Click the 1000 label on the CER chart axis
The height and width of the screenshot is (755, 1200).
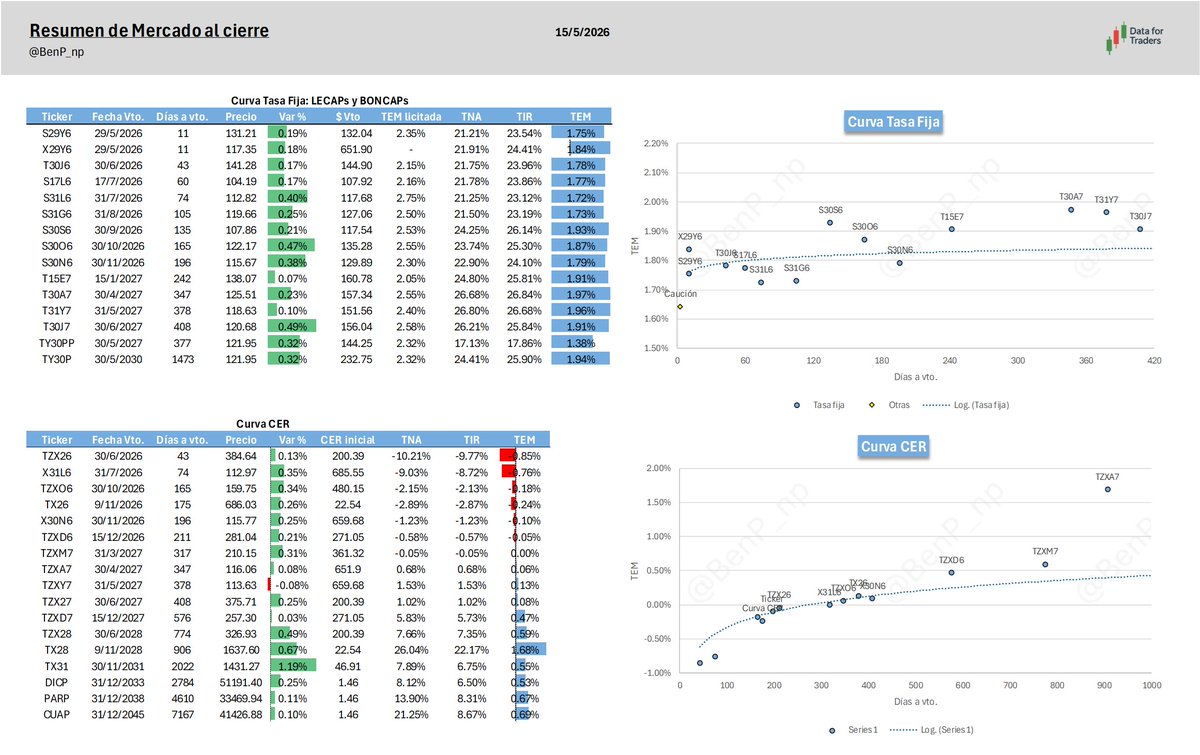(x=1151, y=685)
